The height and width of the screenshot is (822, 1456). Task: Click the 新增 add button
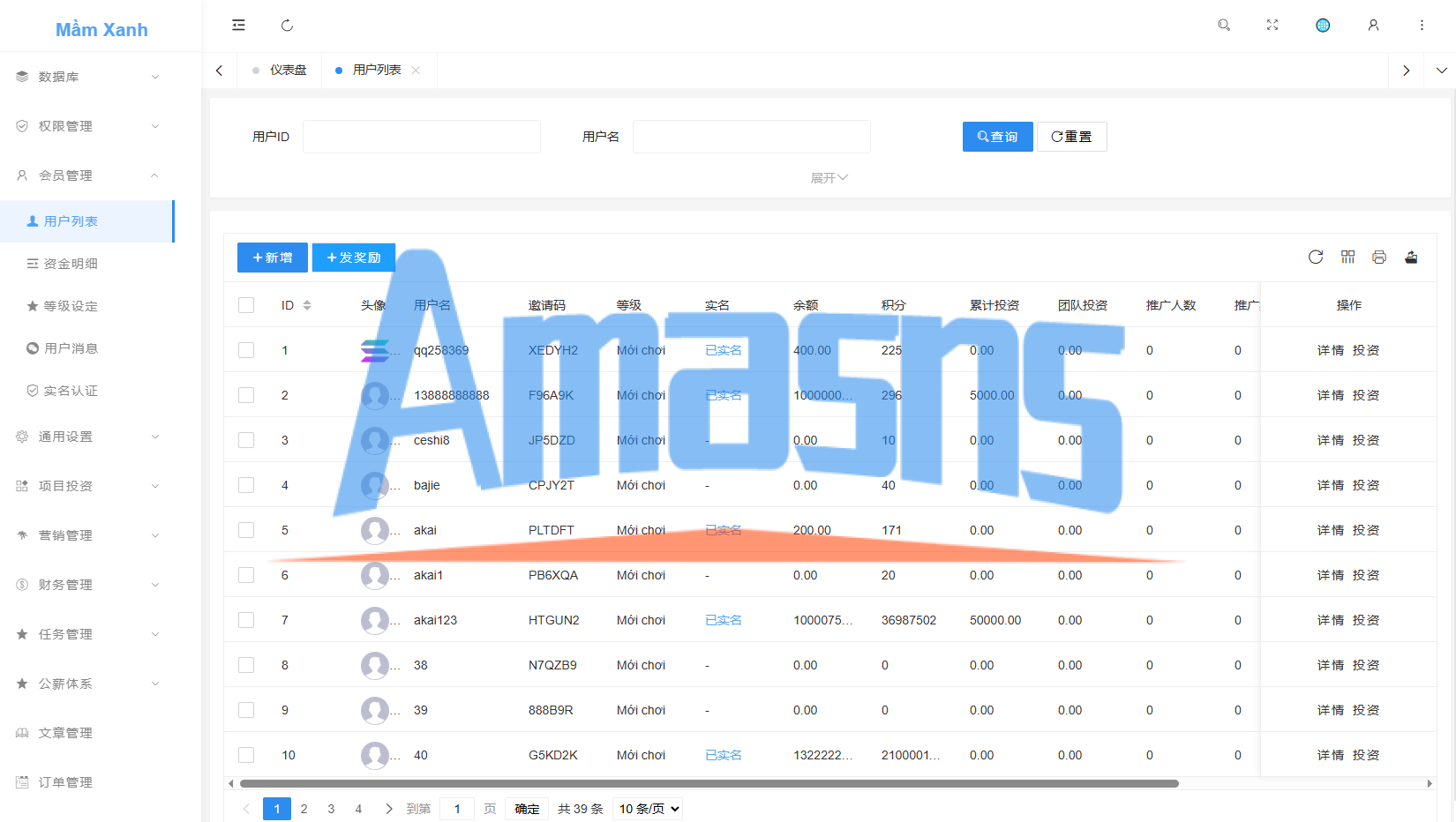[x=273, y=258]
